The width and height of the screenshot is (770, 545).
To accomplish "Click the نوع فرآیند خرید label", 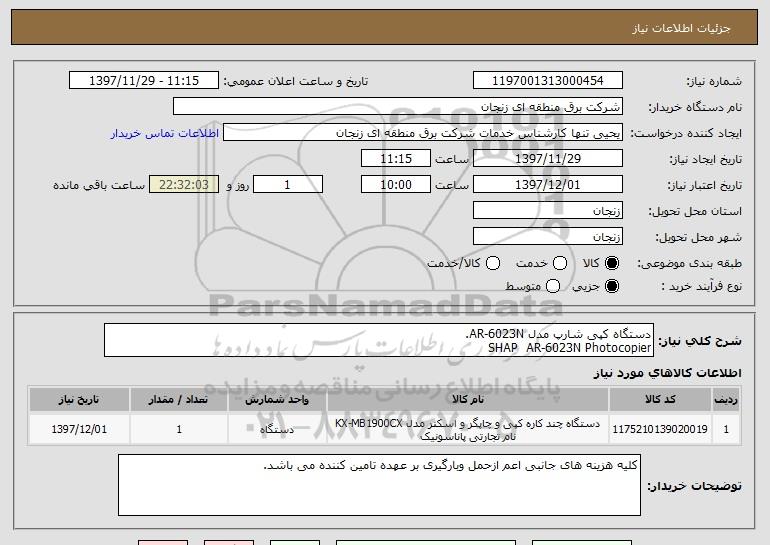I will (701, 286).
